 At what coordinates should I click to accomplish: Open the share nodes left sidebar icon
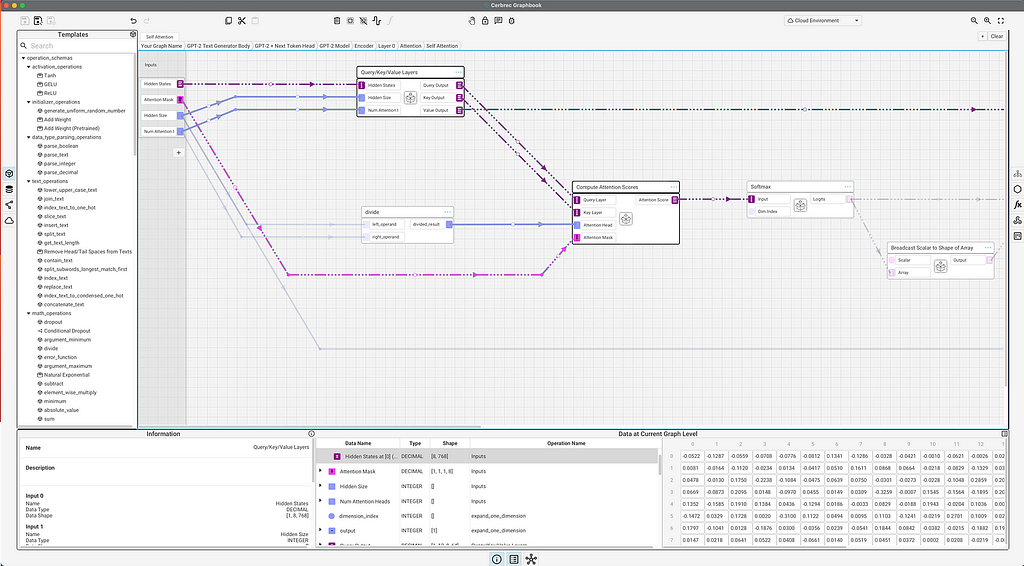click(x=9, y=205)
